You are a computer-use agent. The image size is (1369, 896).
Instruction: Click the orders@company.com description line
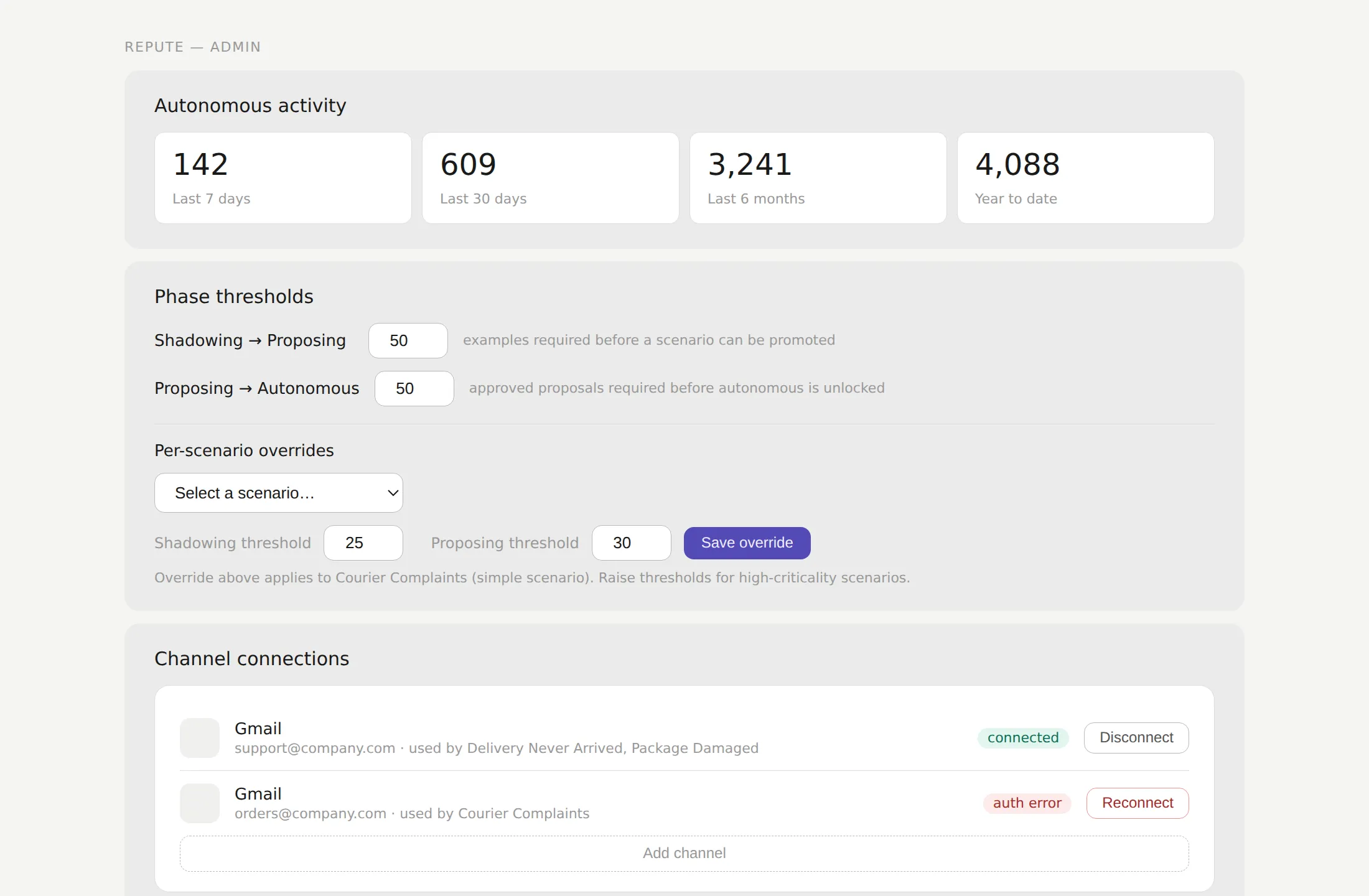click(x=412, y=813)
